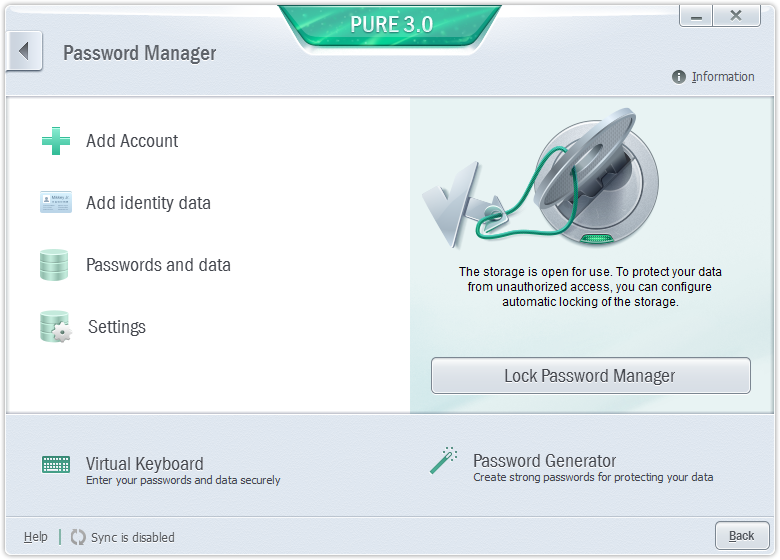Open Password Manager Settings
The height and width of the screenshot is (560, 780).
117,327
